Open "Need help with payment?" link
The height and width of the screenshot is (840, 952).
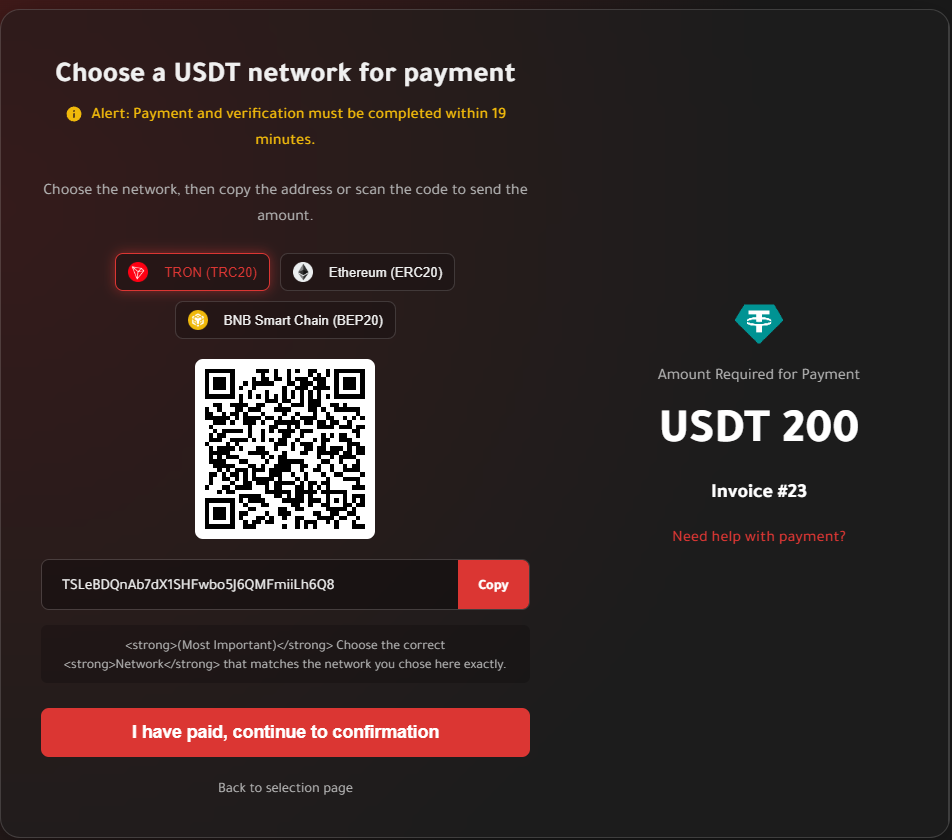(x=758, y=537)
